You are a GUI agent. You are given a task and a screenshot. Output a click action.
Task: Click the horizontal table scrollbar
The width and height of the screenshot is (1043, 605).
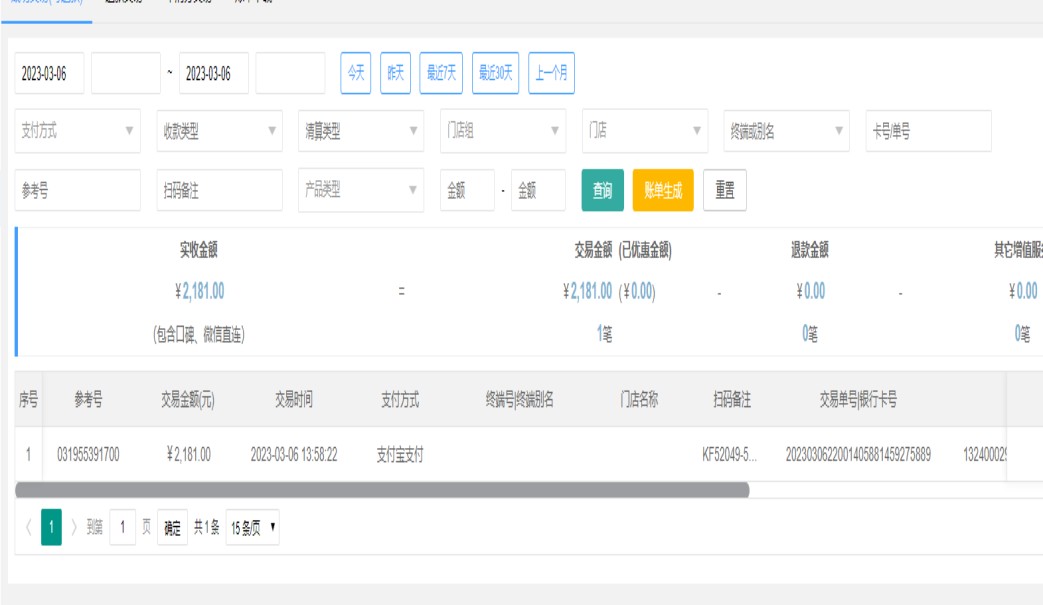(x=382, y=490)
